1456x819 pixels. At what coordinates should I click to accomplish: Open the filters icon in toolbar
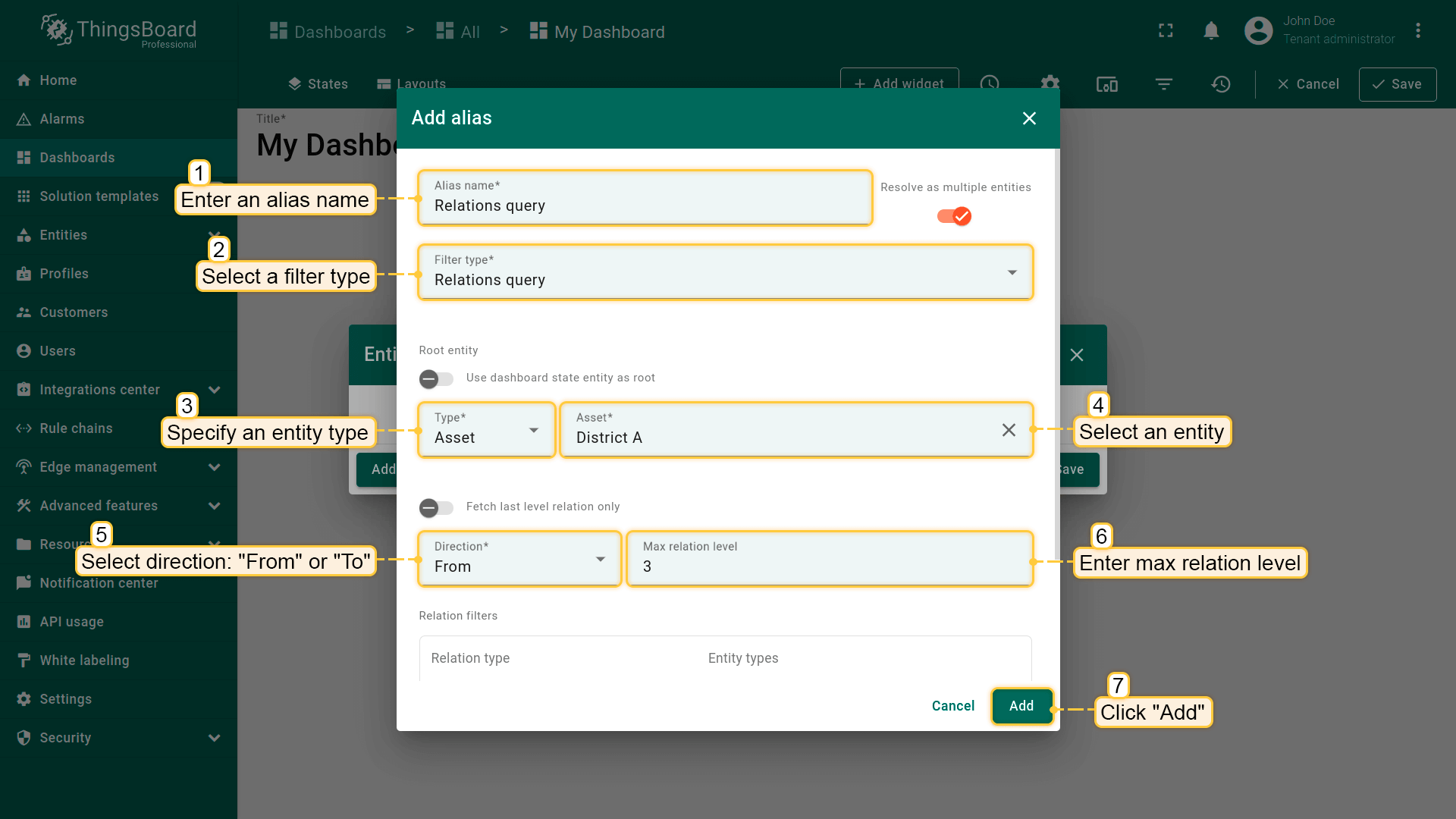click(x=1163, y=84)
